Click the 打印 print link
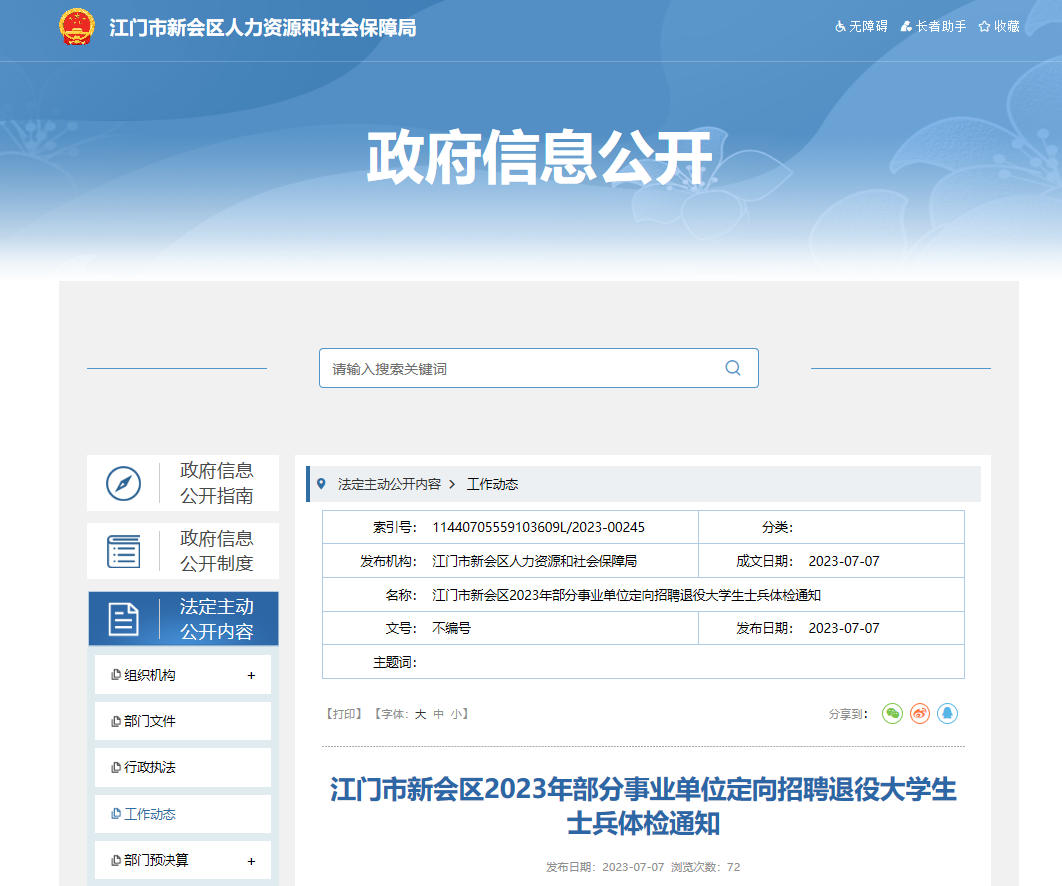This screenshot has height=886, width=1062. pos(344,714)
